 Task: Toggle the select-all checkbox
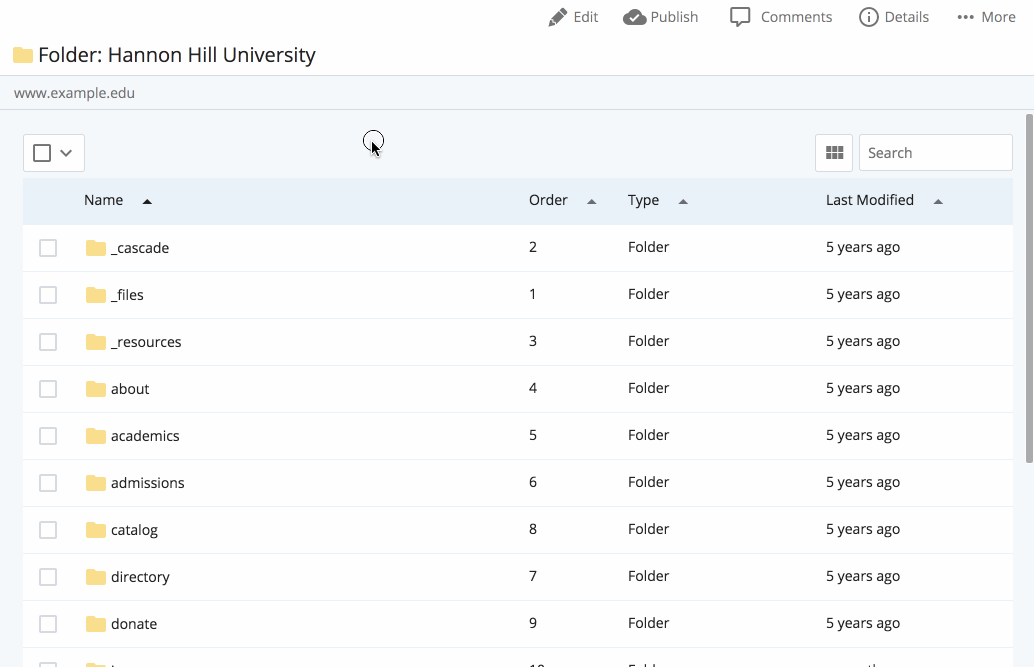42,153
